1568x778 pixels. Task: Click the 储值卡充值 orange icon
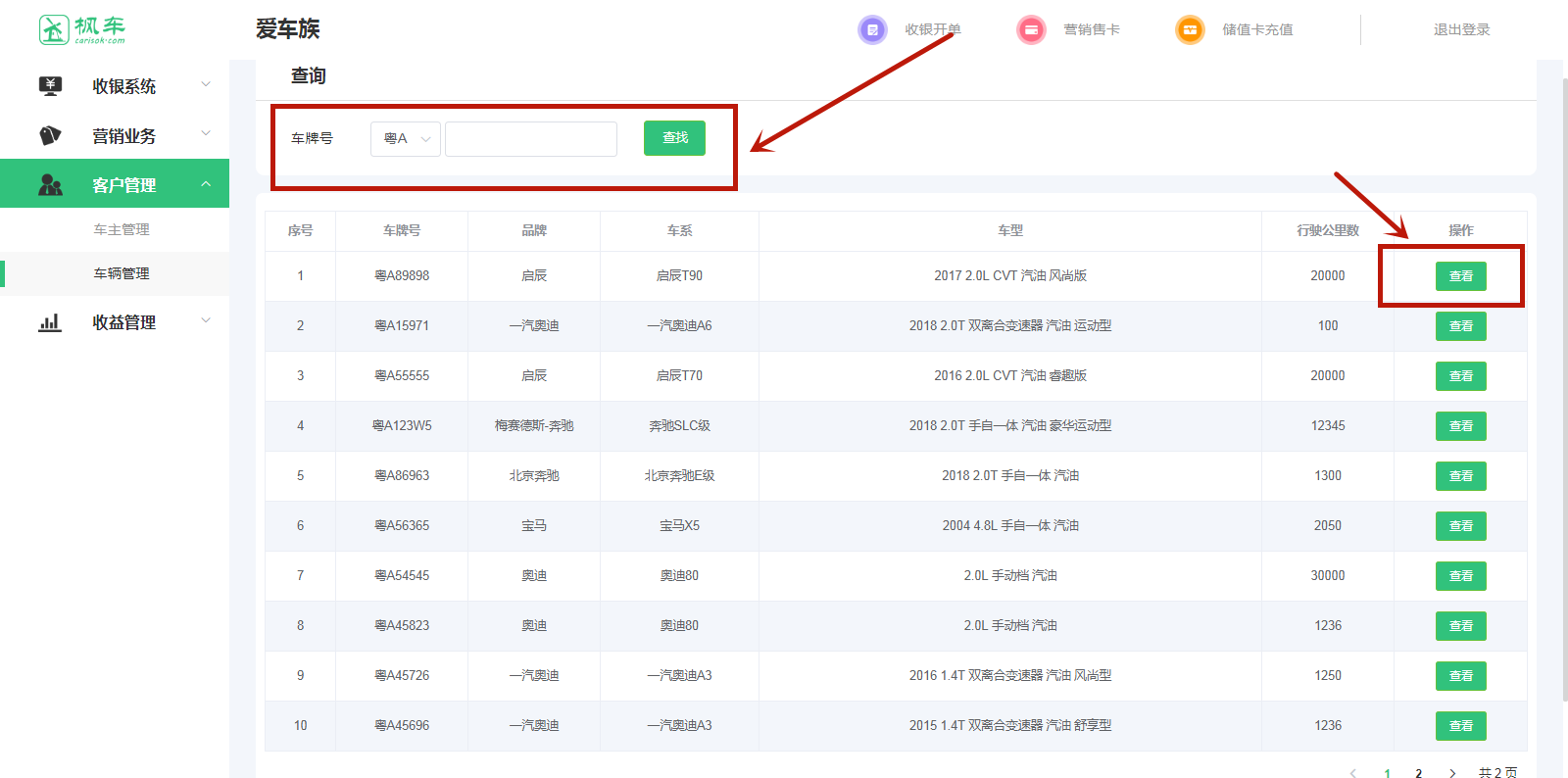pyautogui.click(x=1190, y=30)
